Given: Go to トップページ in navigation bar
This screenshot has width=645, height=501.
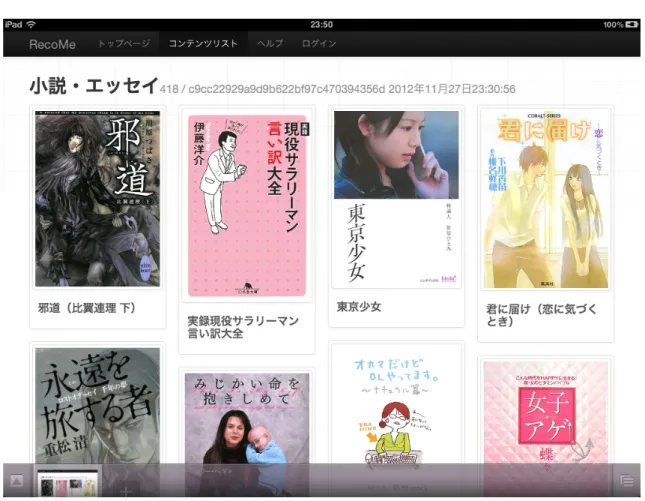Looking at the screenshot, I should (x=124, y=43).
